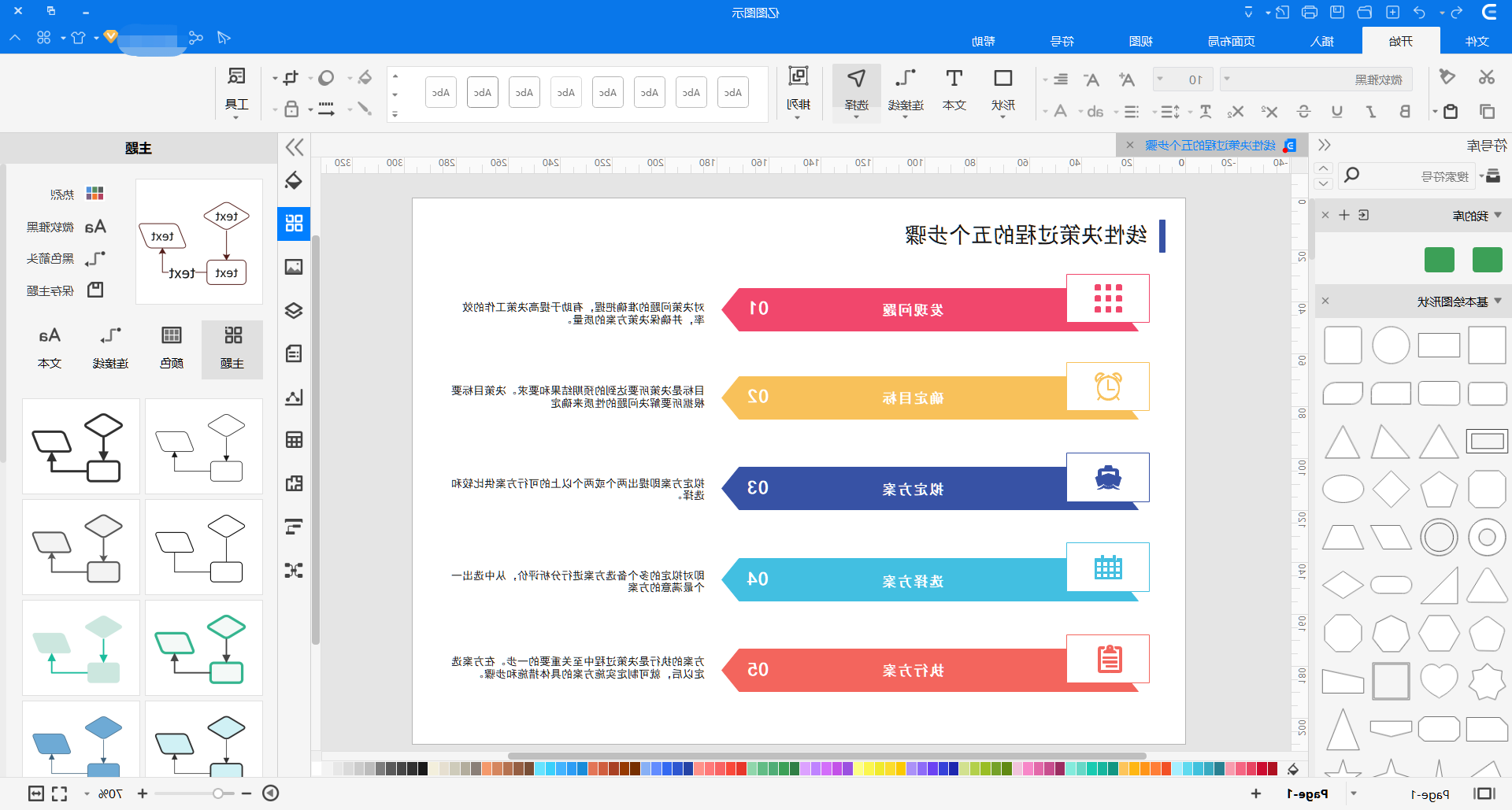1512x810 pixels.
Task: Open the font name combo box 微软雅黑
Action: pos(1316,80)
